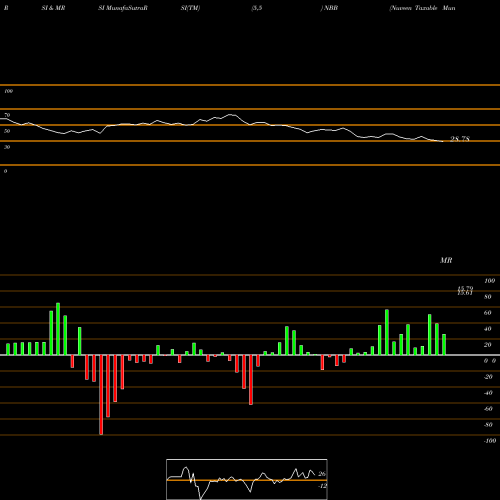
Task: Click the 'Nuveen Taxable Mun' title text
Action: pyautogui.click(x=423, y=8)
